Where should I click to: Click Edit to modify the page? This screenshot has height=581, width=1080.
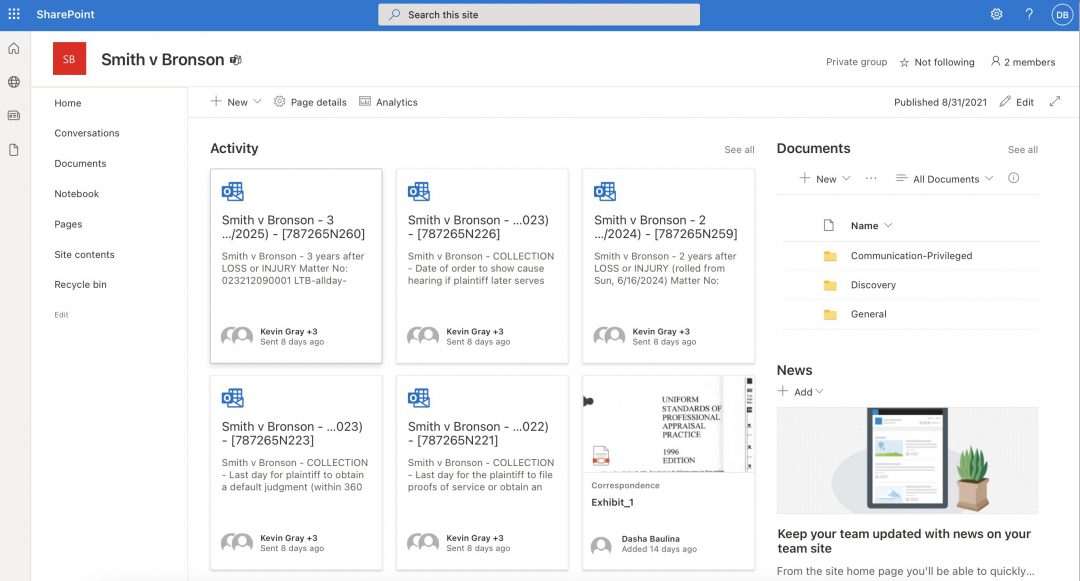(1024, 101)
